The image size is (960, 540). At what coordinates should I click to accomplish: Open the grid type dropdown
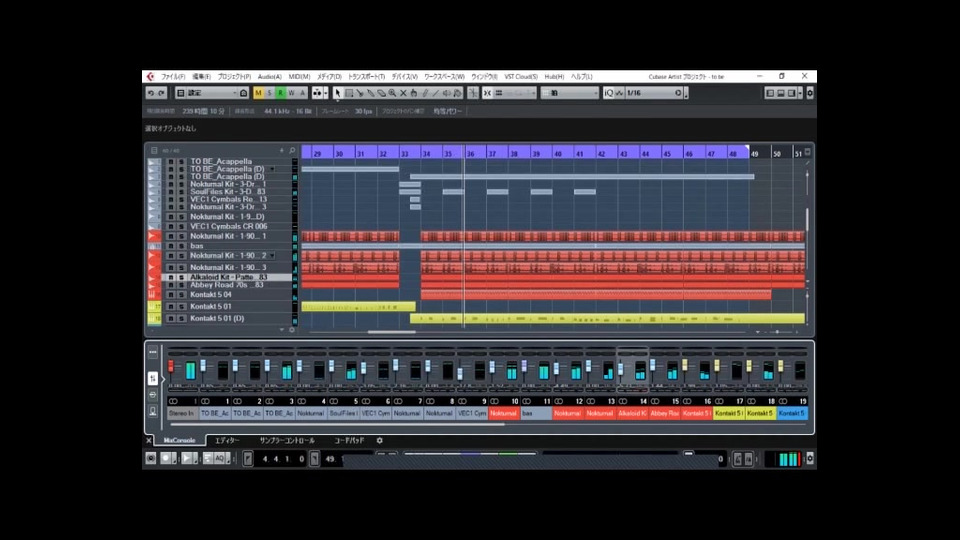point(569,93)
